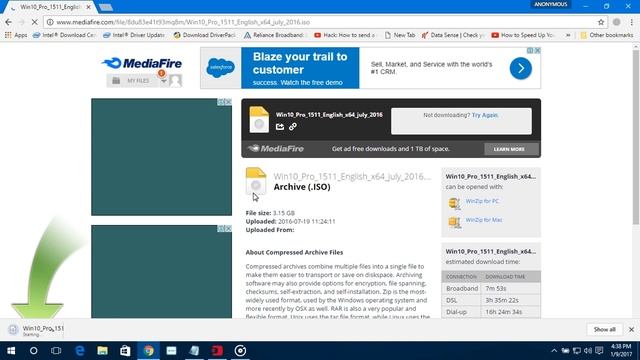Open New Tab bookmark
Viewport: 640px width, 360px height.
(400, 35)
